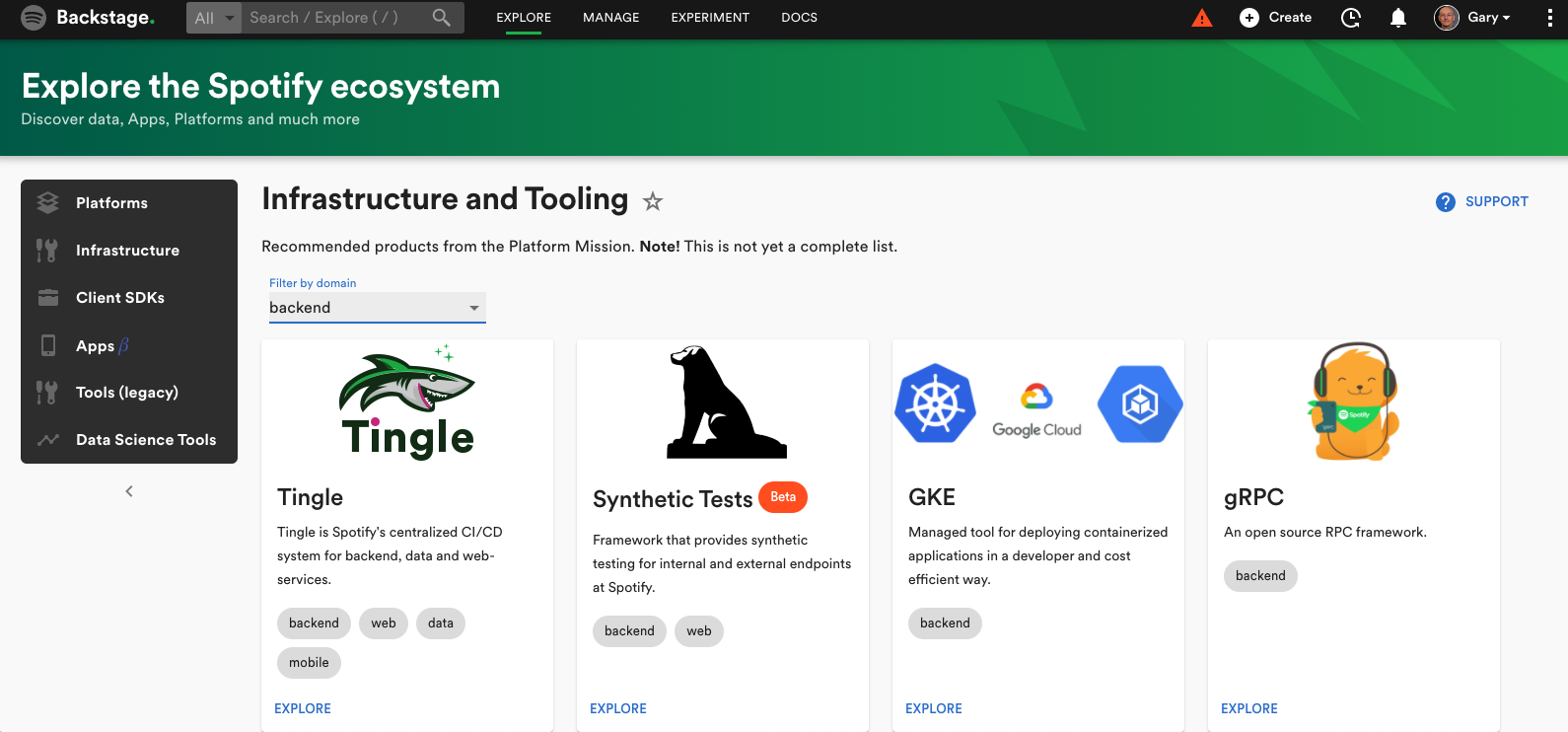Click EXPLORE on the gRPC card
Viewport: 1568px width, 732px height.
1249,708
